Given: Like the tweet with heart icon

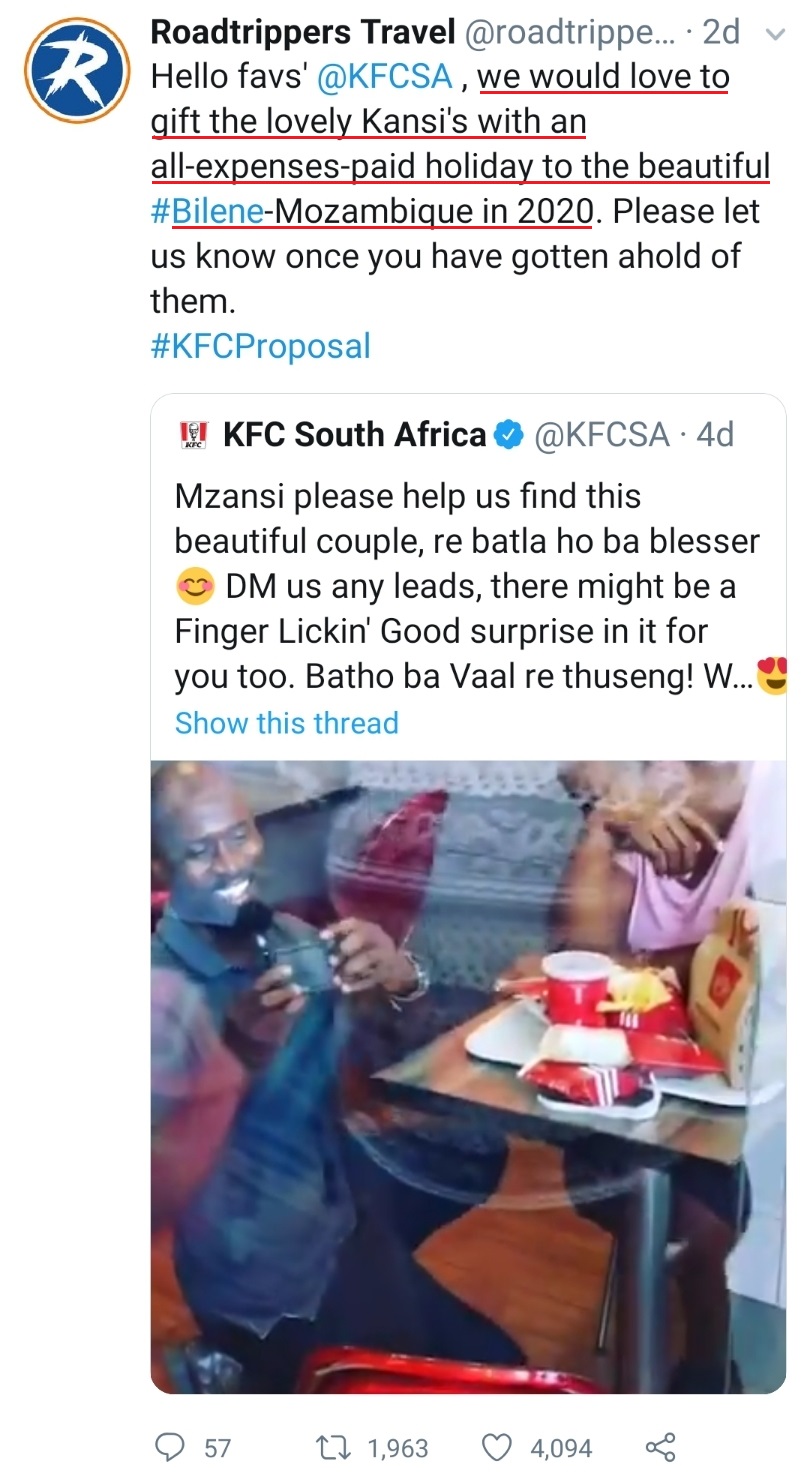Looking at the screenshot, I should pos(497,1446).
